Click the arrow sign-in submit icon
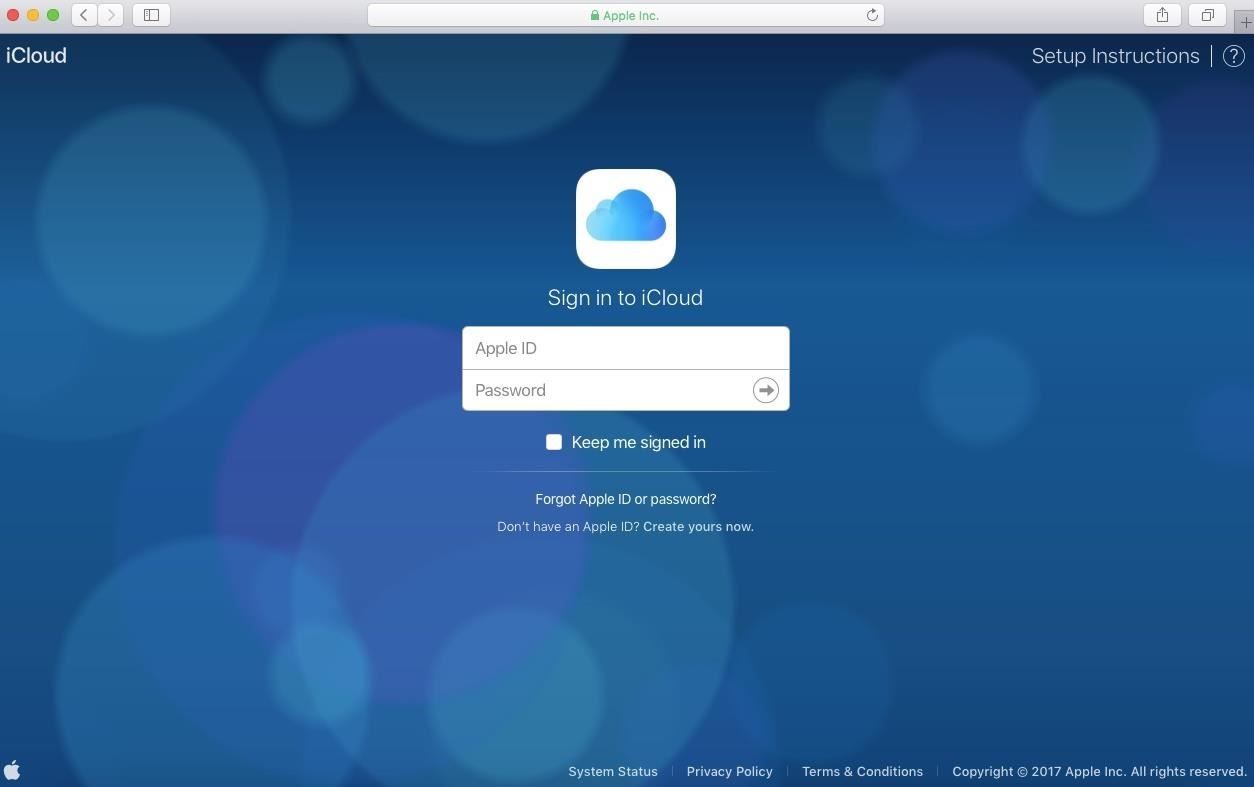Viewport: 1254px width, 787px height. click(x=765, y=390)
